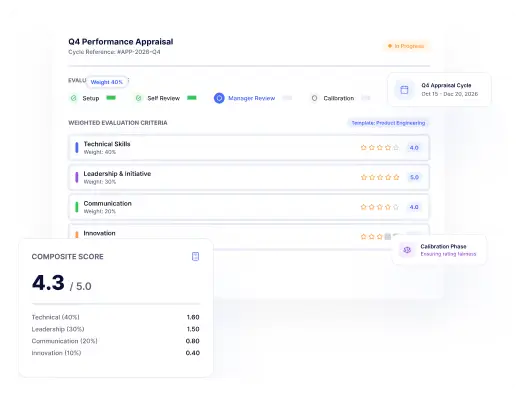Click the 1.60 Technical weighted value
Image resolution: width=524 pixels, height=400 pixels.
click(193, 317)
